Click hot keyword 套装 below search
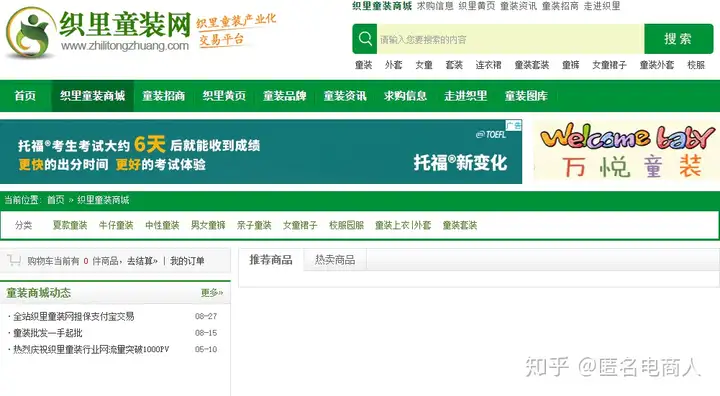The image size is (720, 396). pyautogui.click(x=454, y=65)
